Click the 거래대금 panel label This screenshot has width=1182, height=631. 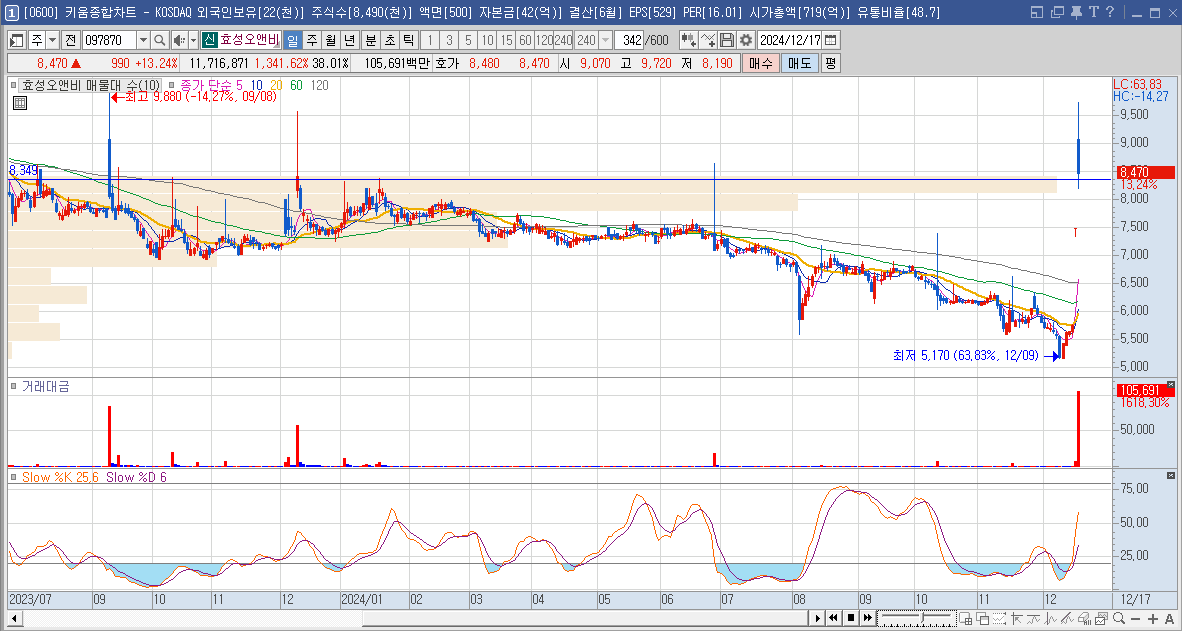click(45, 386)
